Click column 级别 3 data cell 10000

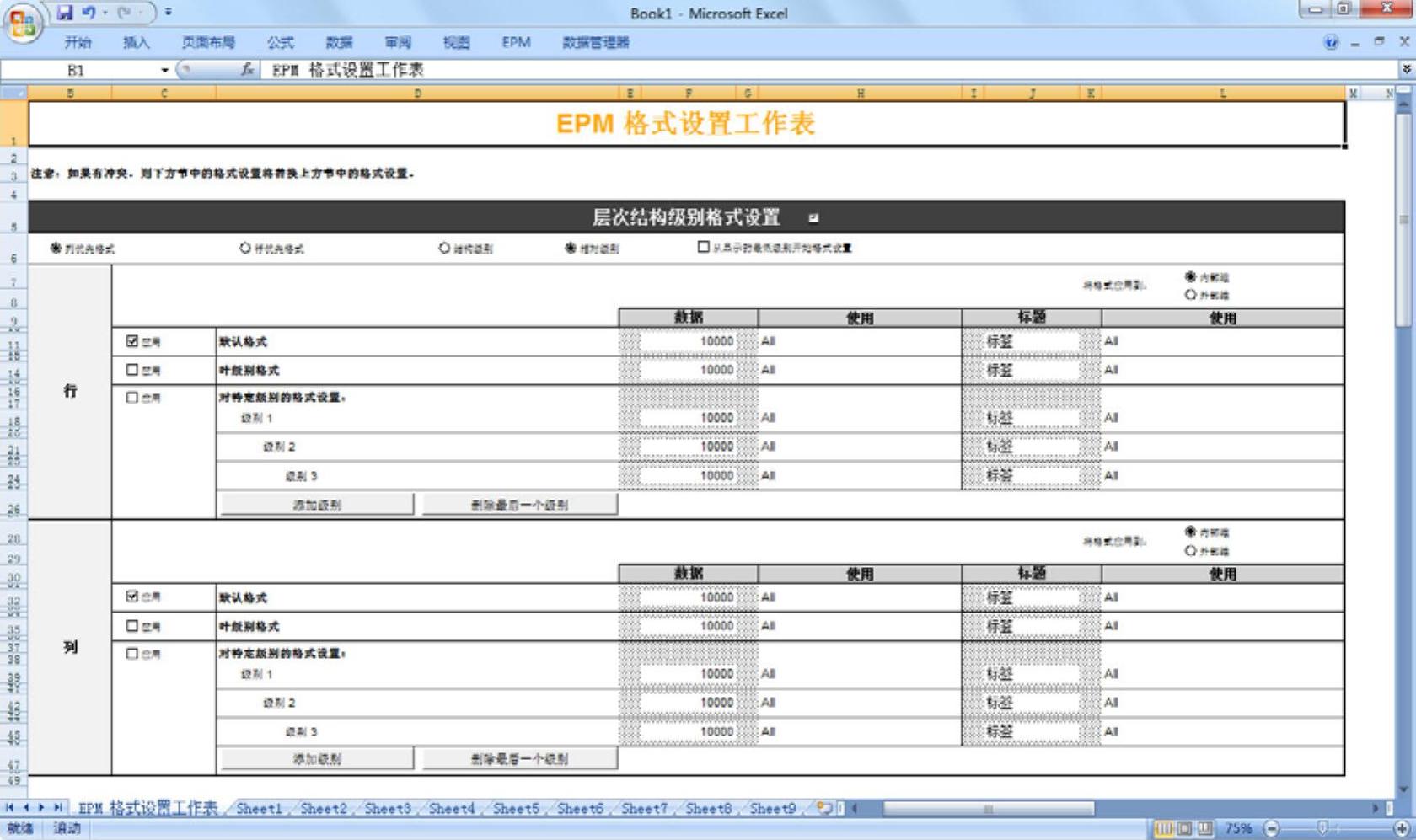click(689, 731)
